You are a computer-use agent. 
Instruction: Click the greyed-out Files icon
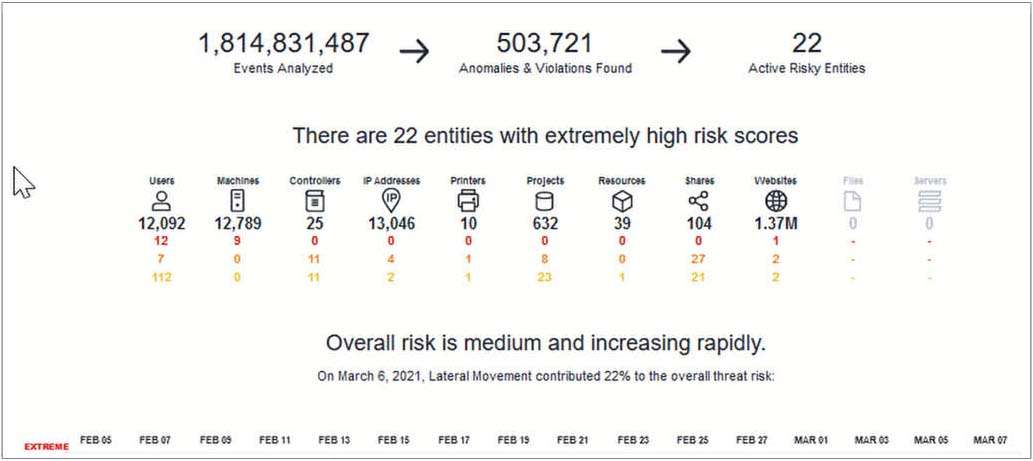[853, 201]
